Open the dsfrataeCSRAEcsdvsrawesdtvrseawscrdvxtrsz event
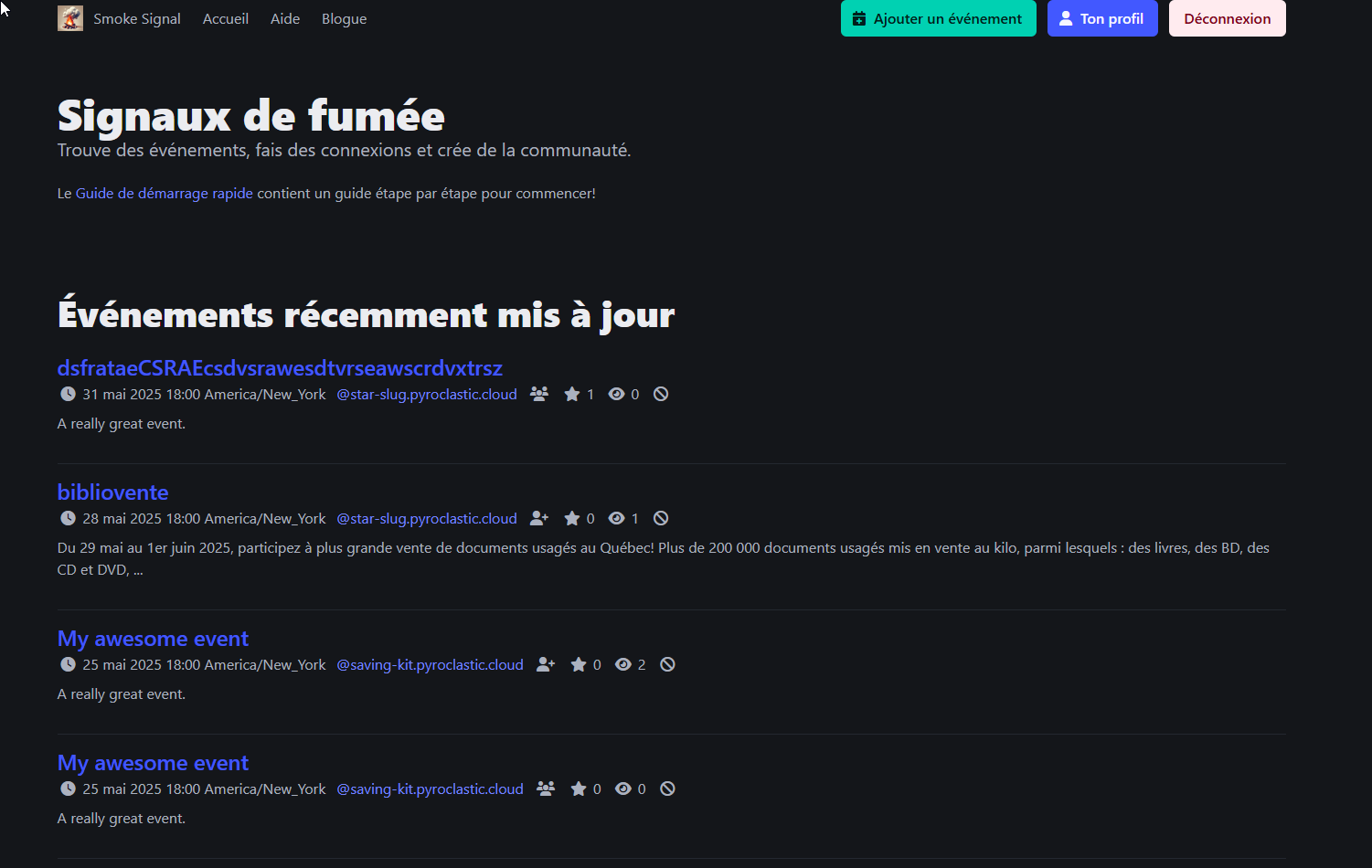 [x=280, y=368]
